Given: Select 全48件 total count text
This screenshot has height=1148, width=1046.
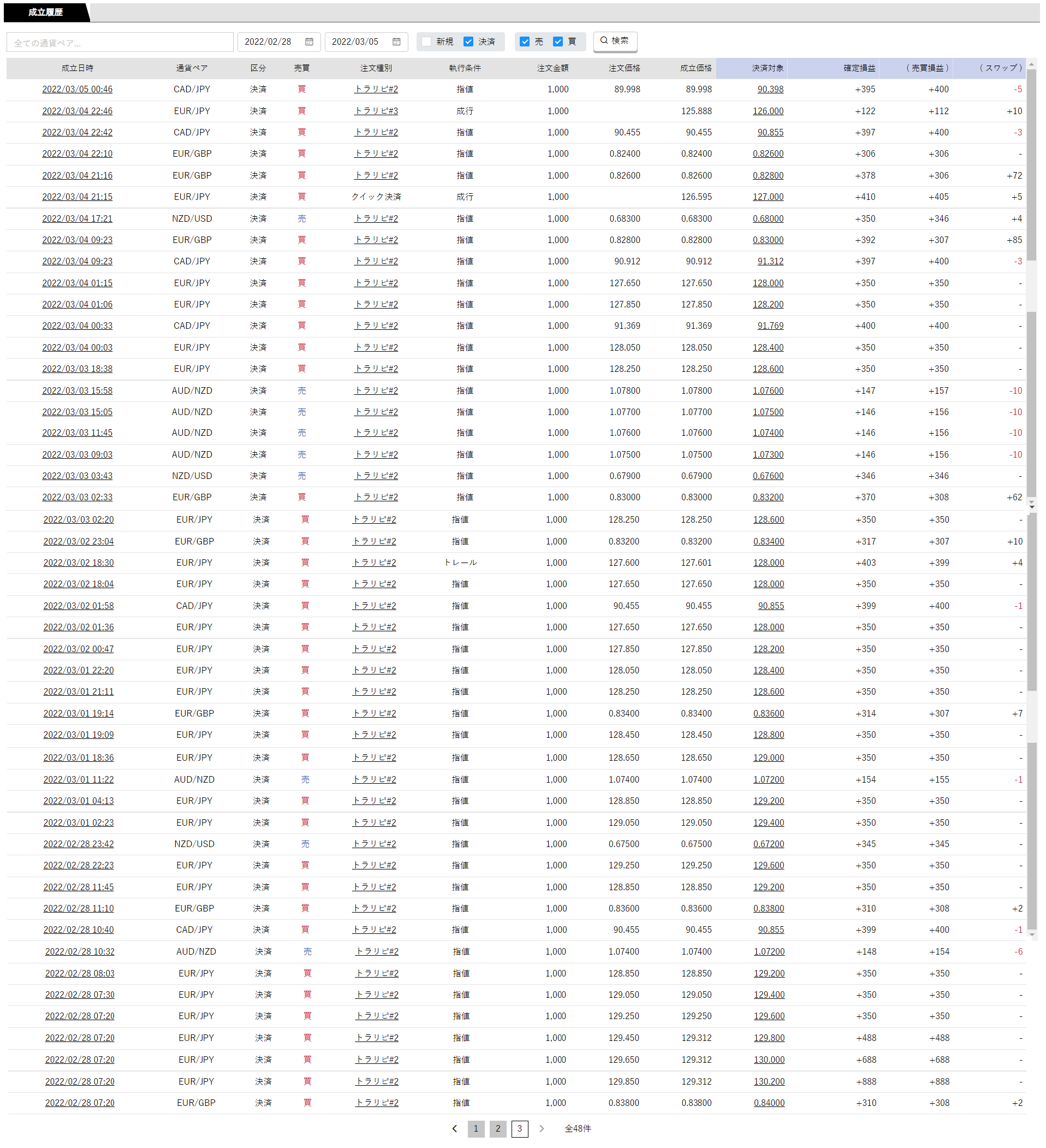Looking at the screenshot, I should pos(578,1128).
